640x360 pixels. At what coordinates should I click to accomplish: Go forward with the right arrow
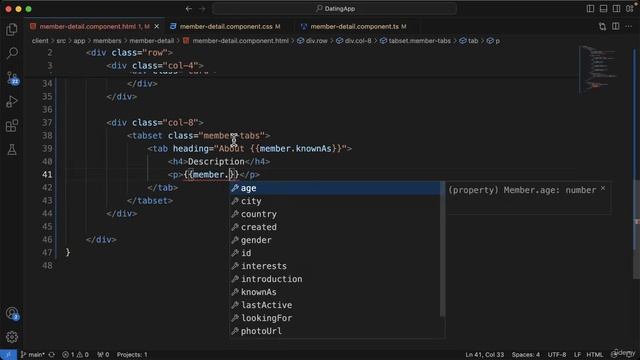coord(202,9)
